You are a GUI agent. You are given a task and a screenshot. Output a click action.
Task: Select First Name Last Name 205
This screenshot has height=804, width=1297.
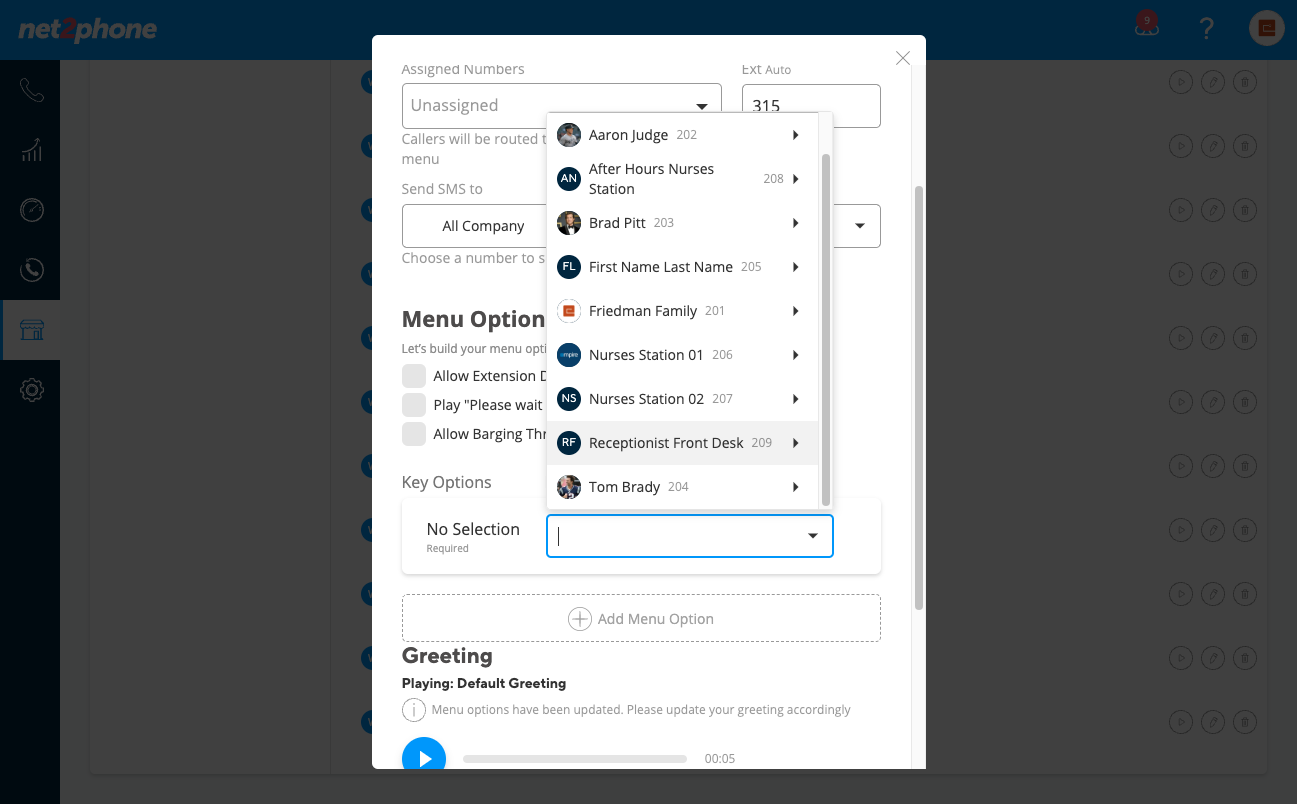682,267
